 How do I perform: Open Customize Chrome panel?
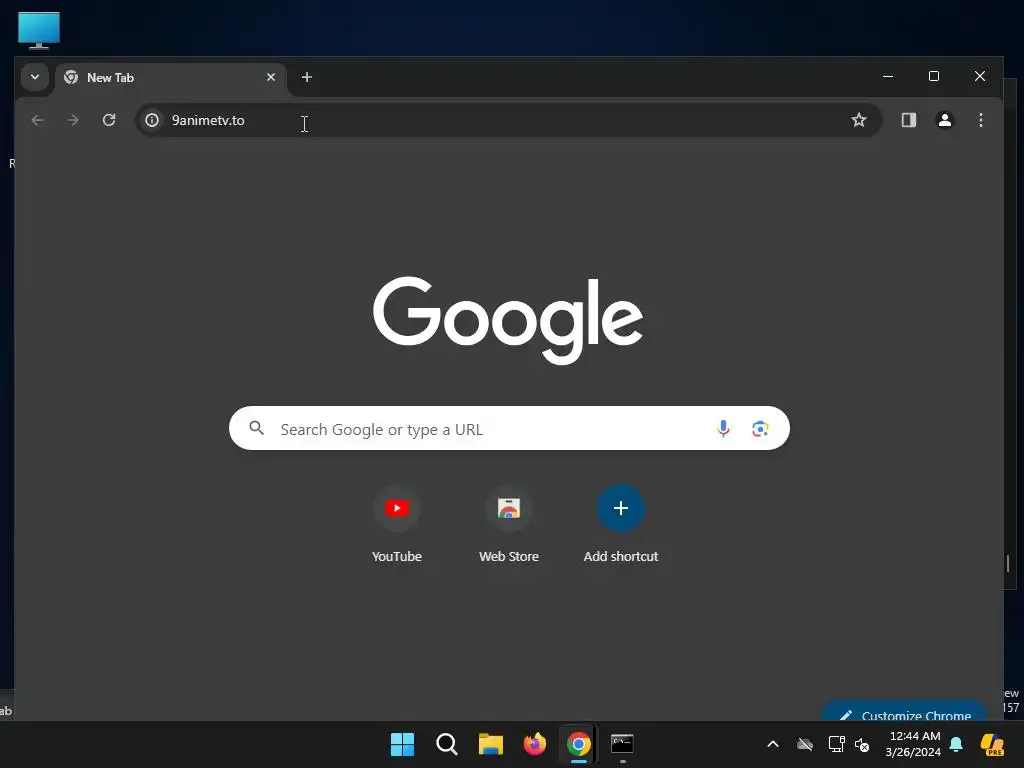(x=905, y=712)
